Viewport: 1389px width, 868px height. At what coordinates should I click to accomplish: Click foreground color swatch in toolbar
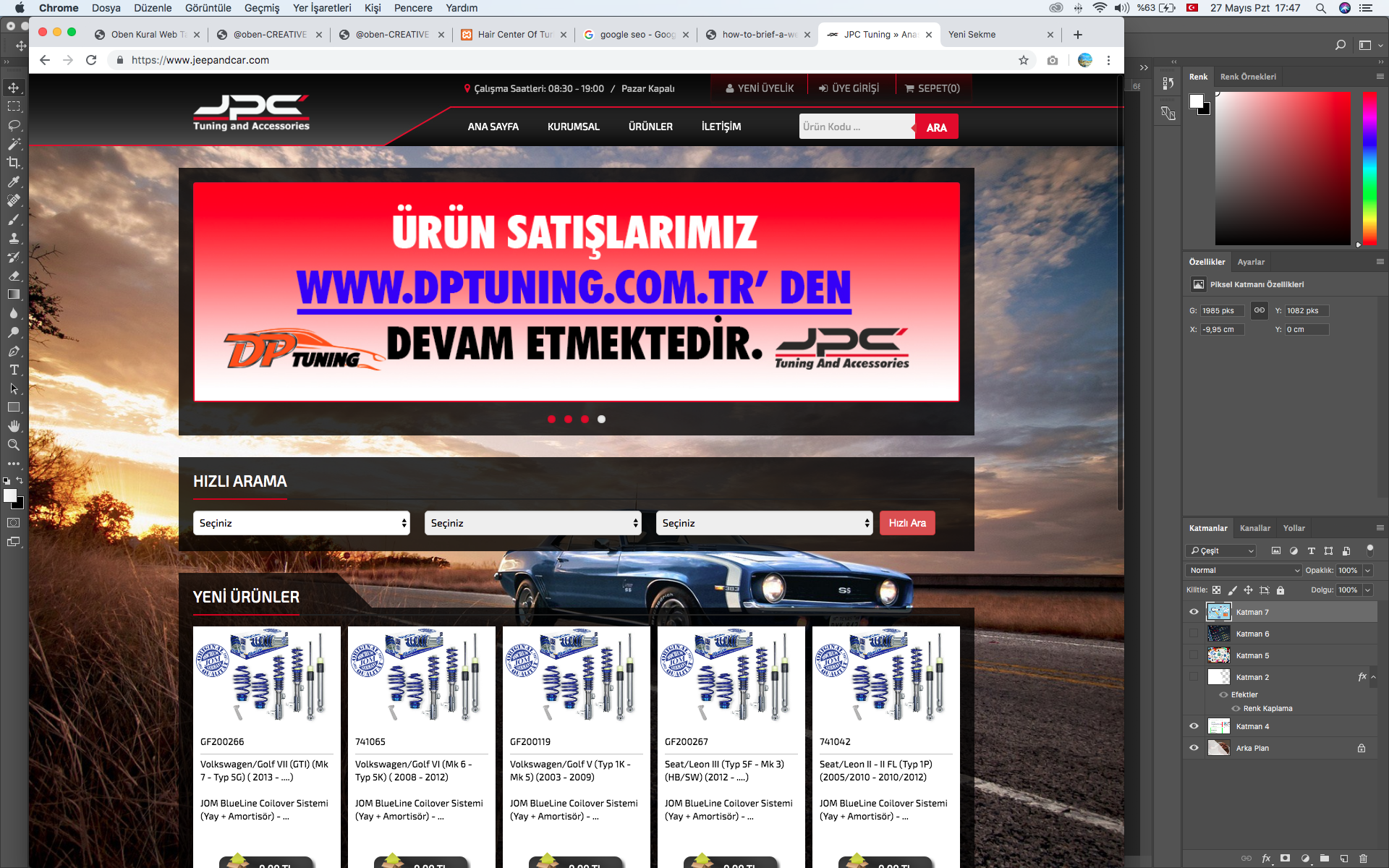(9, 495)
